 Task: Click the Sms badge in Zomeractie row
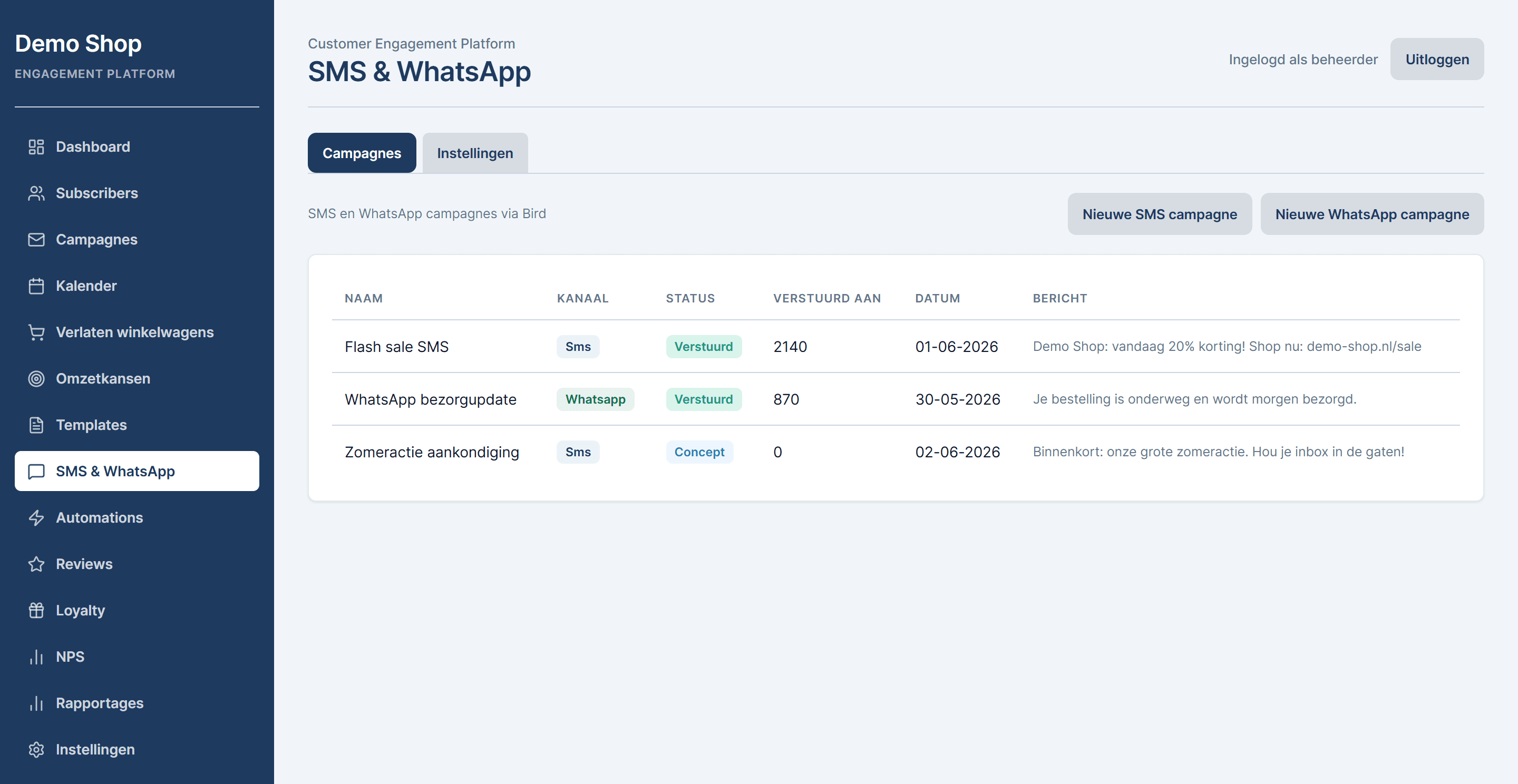[578, 453]
